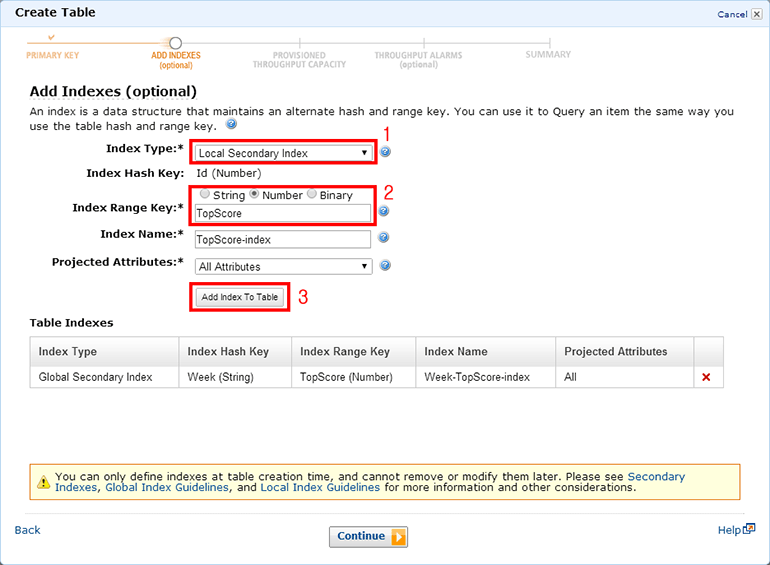This screenshot has width=770, height=565.
Task: Click help icon beside Index Range Key field
Action: 384,212
